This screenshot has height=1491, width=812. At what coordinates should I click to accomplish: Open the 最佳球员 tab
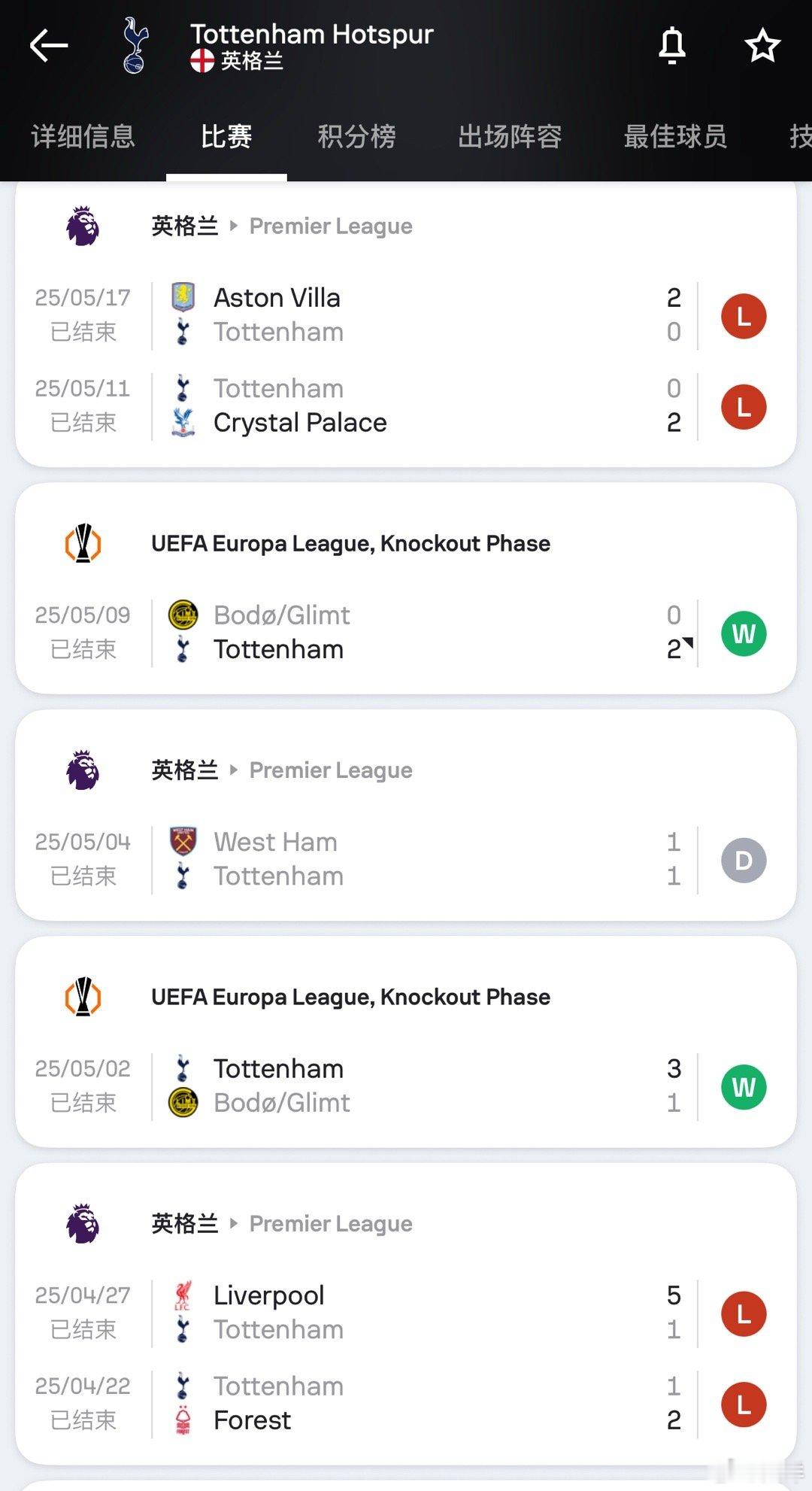tap(675, 136)
